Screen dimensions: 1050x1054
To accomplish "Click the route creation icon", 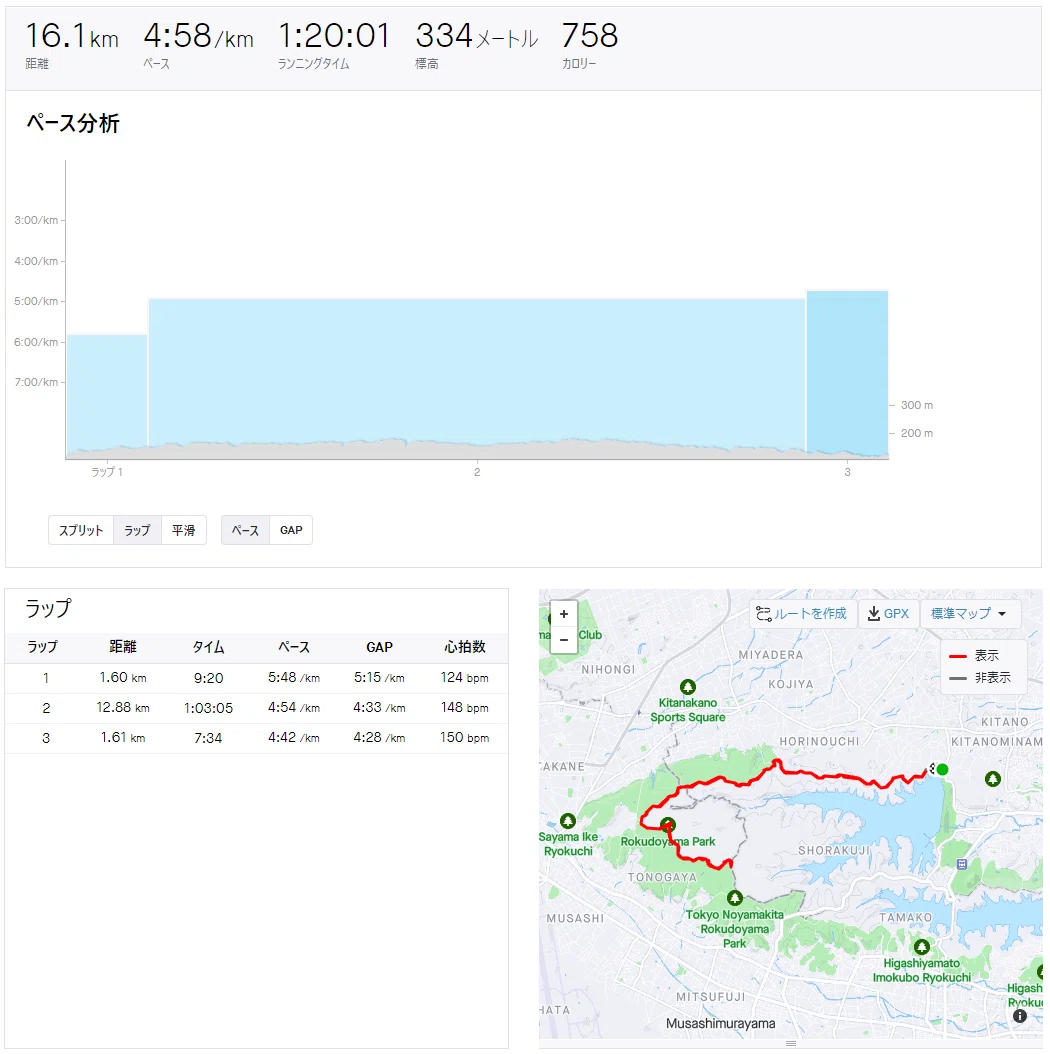I will (x=764, y=614).
